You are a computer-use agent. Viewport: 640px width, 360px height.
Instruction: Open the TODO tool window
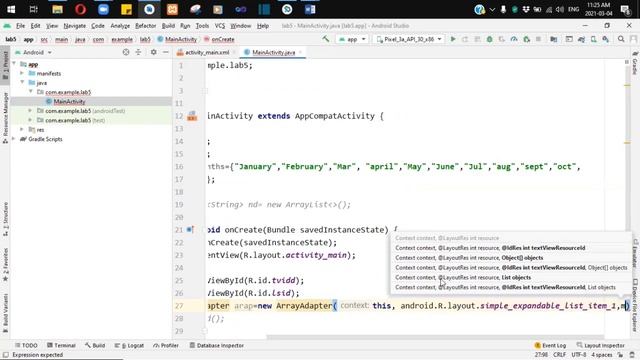[x=26, y=345]
